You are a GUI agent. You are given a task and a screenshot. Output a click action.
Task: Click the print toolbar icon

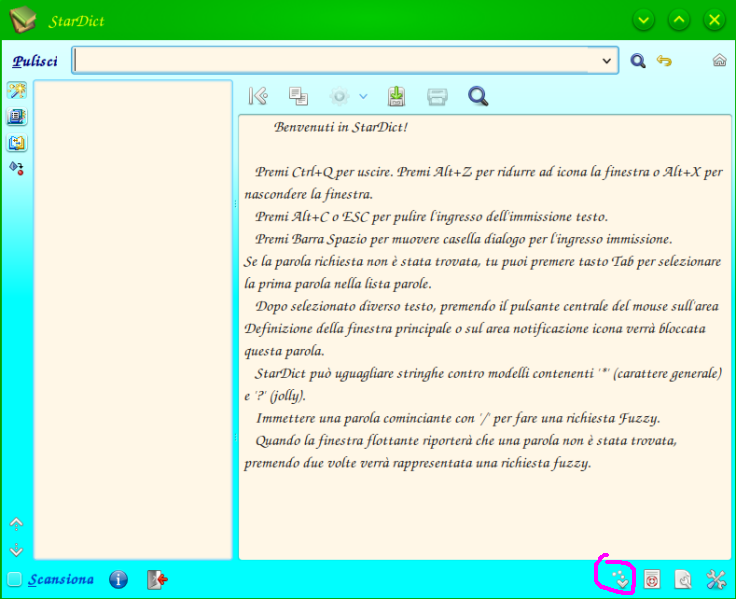click(x=437, y=97)
